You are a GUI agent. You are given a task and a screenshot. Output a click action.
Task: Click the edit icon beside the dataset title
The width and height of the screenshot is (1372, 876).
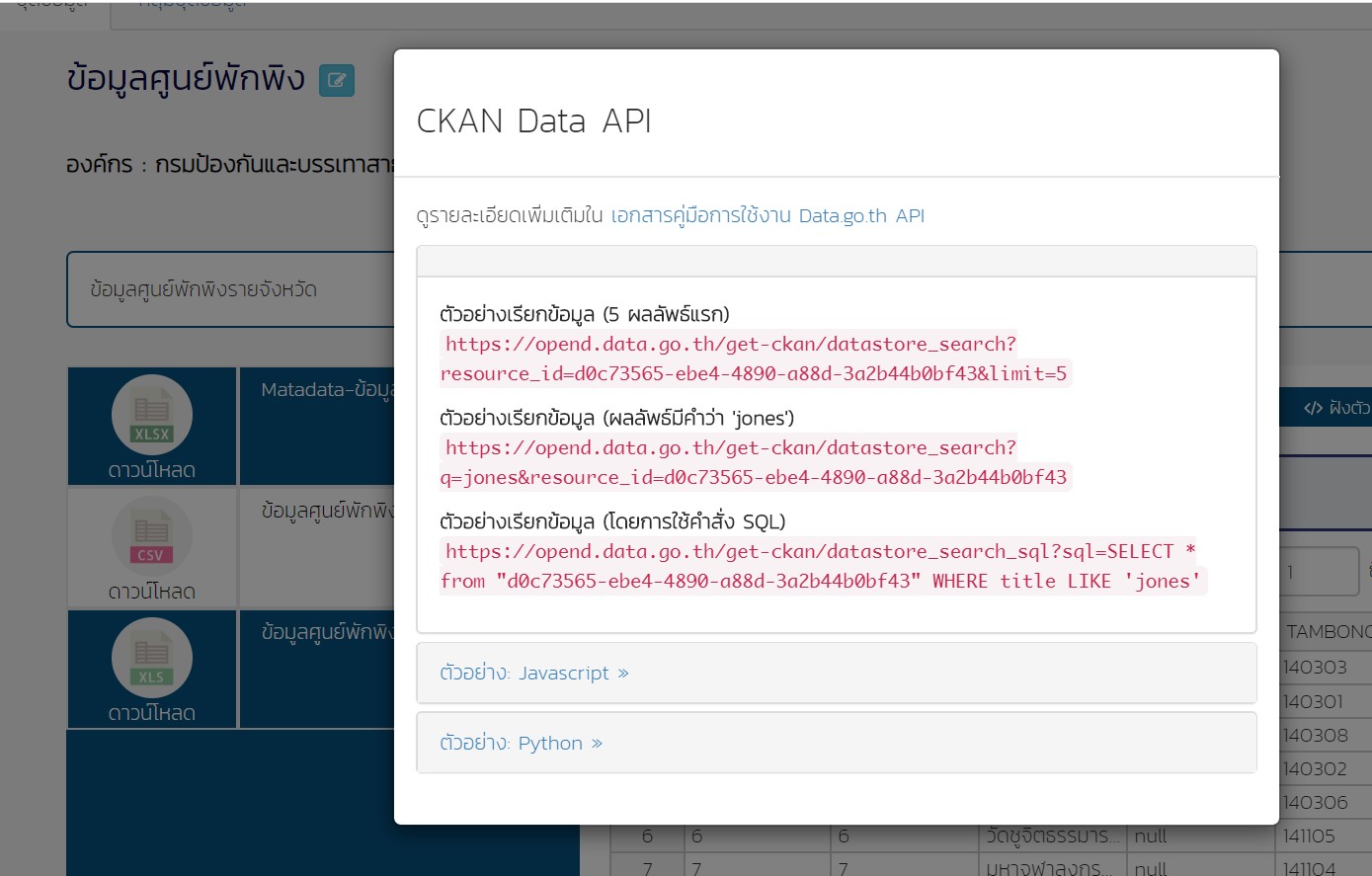[336, 81]
